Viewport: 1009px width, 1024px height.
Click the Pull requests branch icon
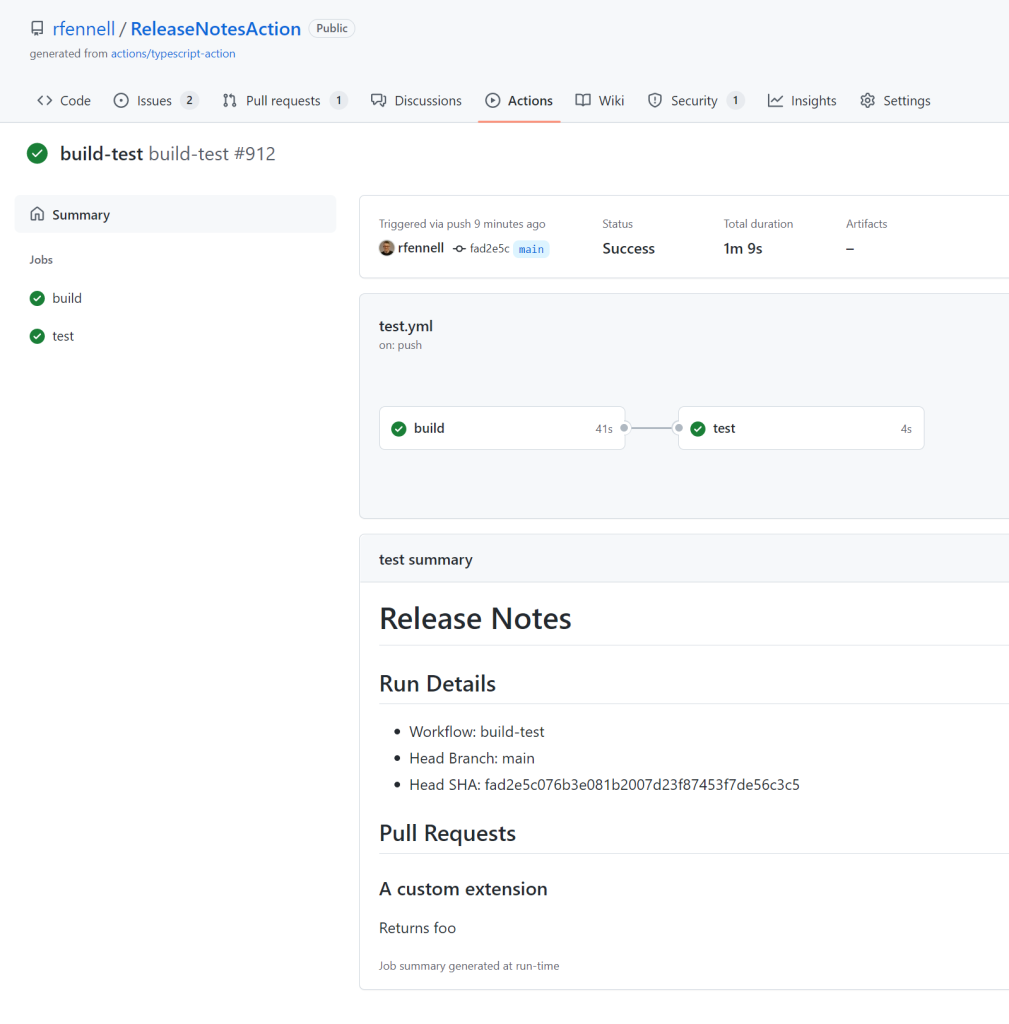click(229, 101)
